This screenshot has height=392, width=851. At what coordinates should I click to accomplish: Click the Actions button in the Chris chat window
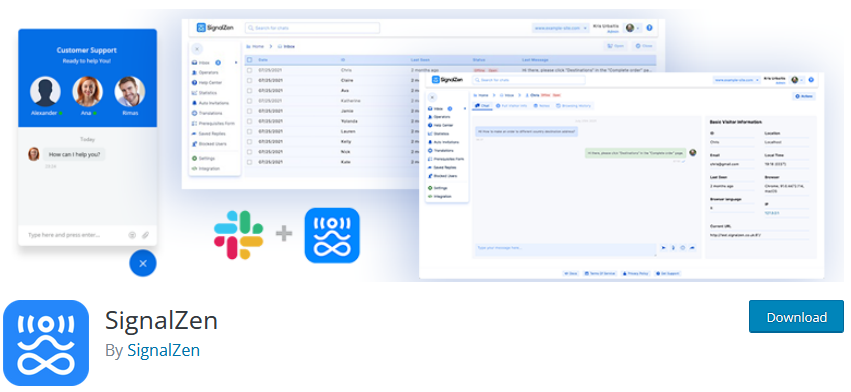click(x=804, y=96)
